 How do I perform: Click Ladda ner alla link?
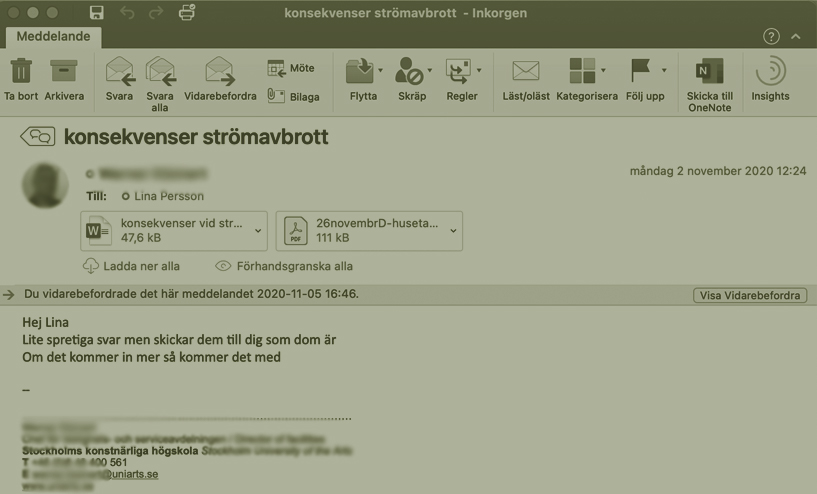tap(132, 266)
